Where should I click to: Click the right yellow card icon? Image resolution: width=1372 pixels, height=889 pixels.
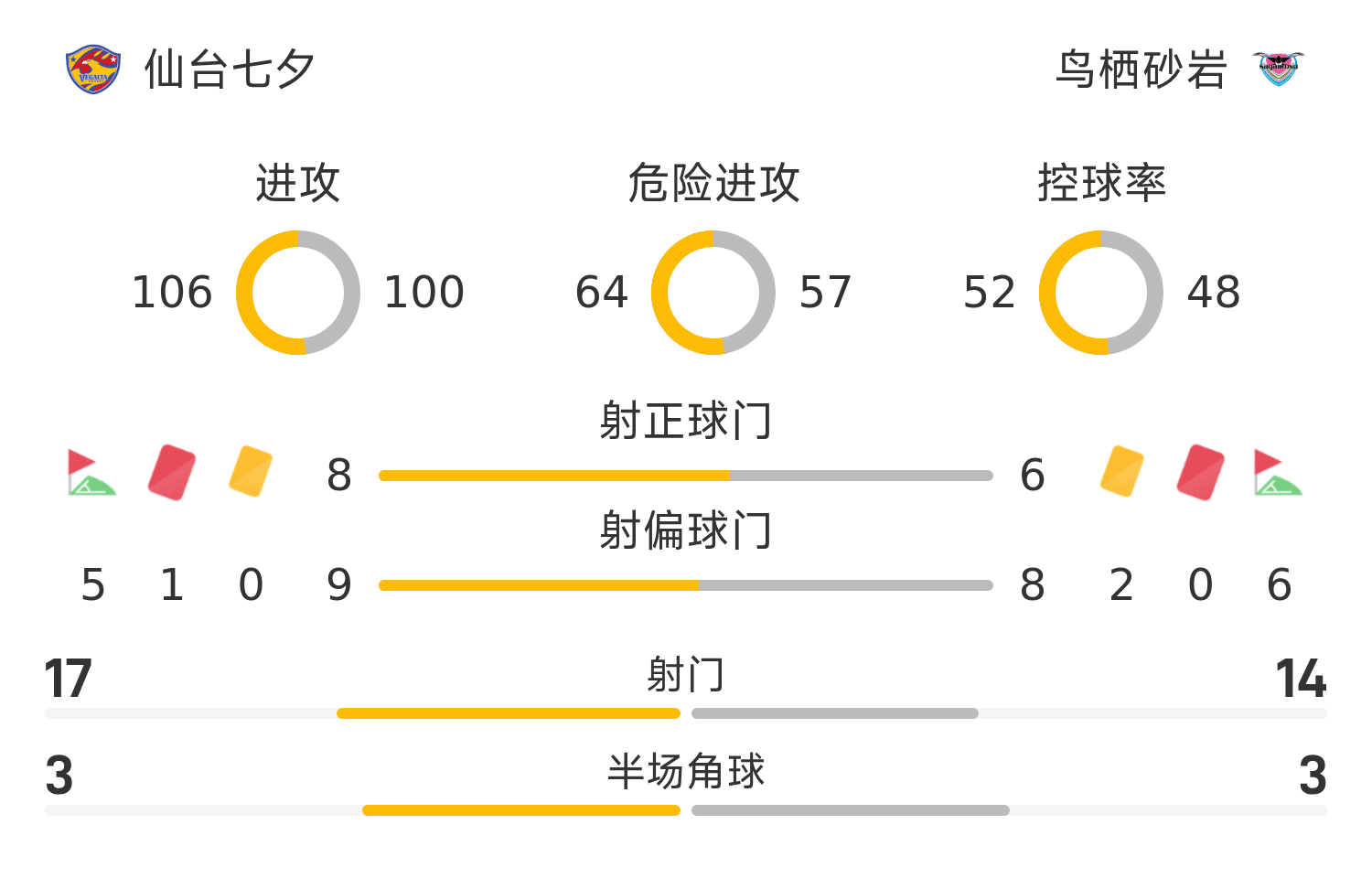point(1122,472)
